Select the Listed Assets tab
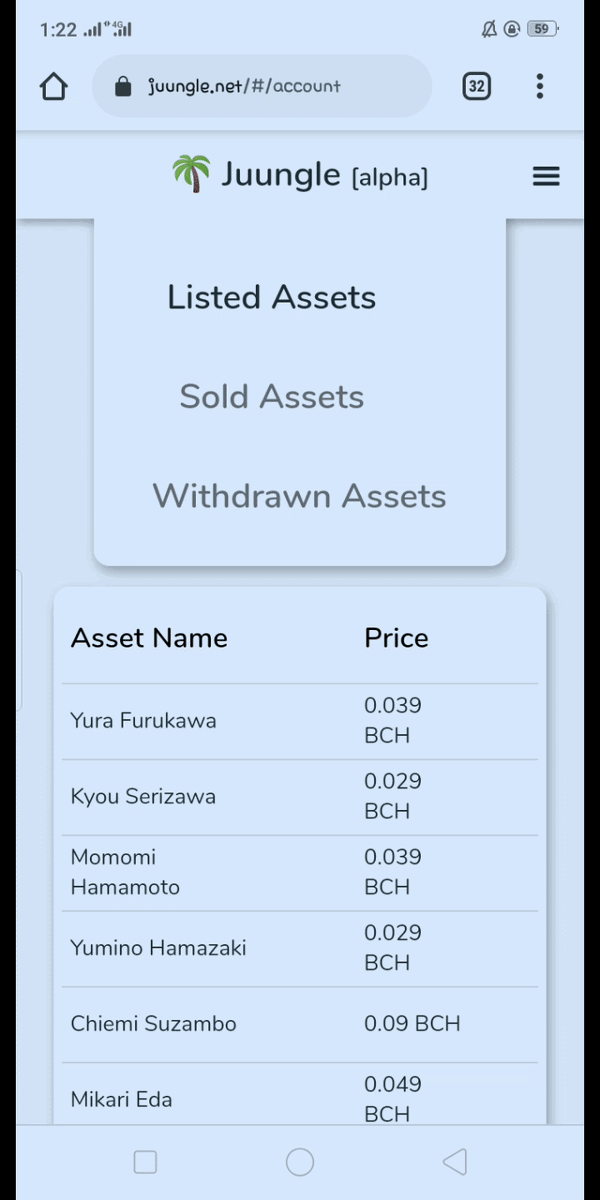 [272, 297]
